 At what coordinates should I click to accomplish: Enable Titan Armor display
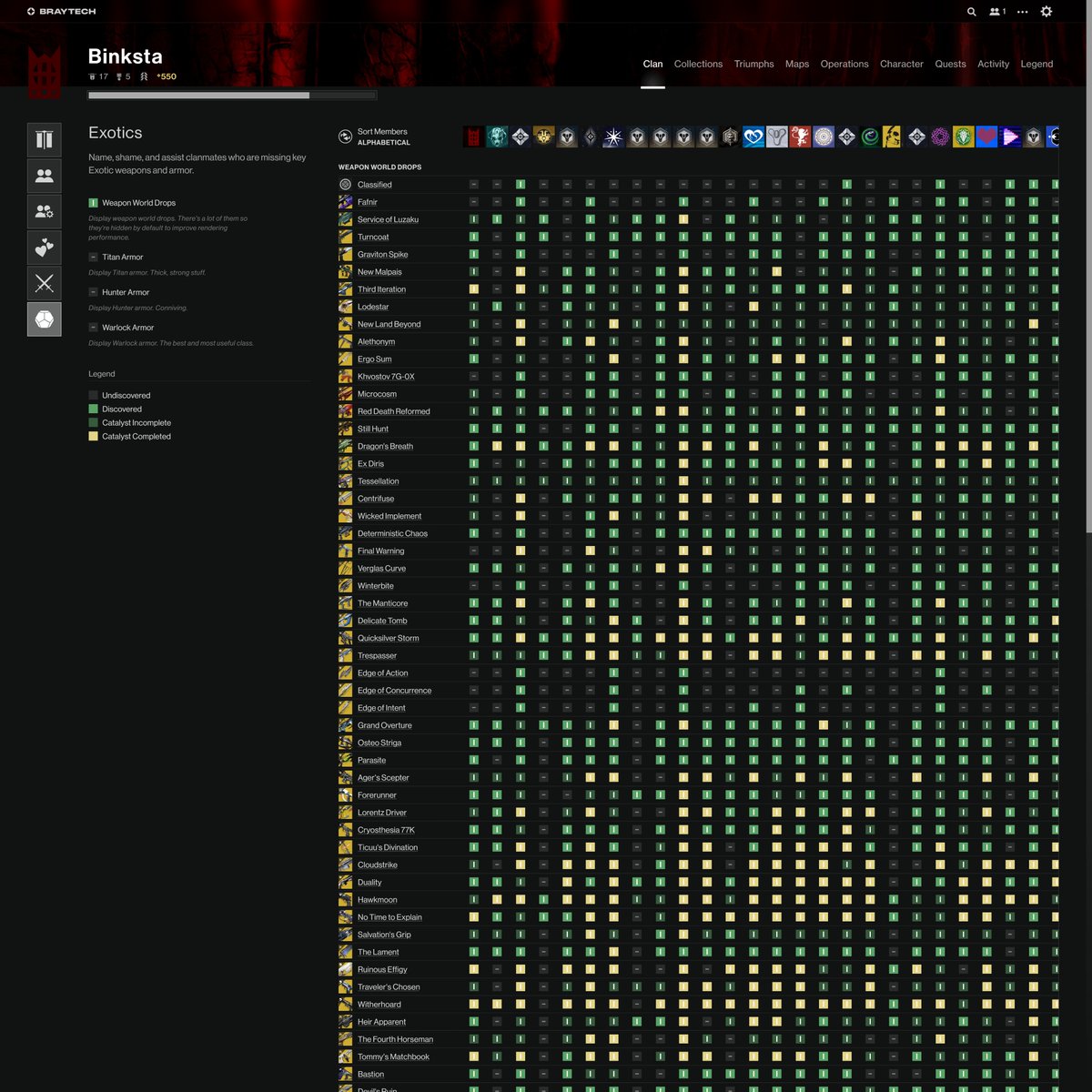pyautogui.click(x=116, y=258)
